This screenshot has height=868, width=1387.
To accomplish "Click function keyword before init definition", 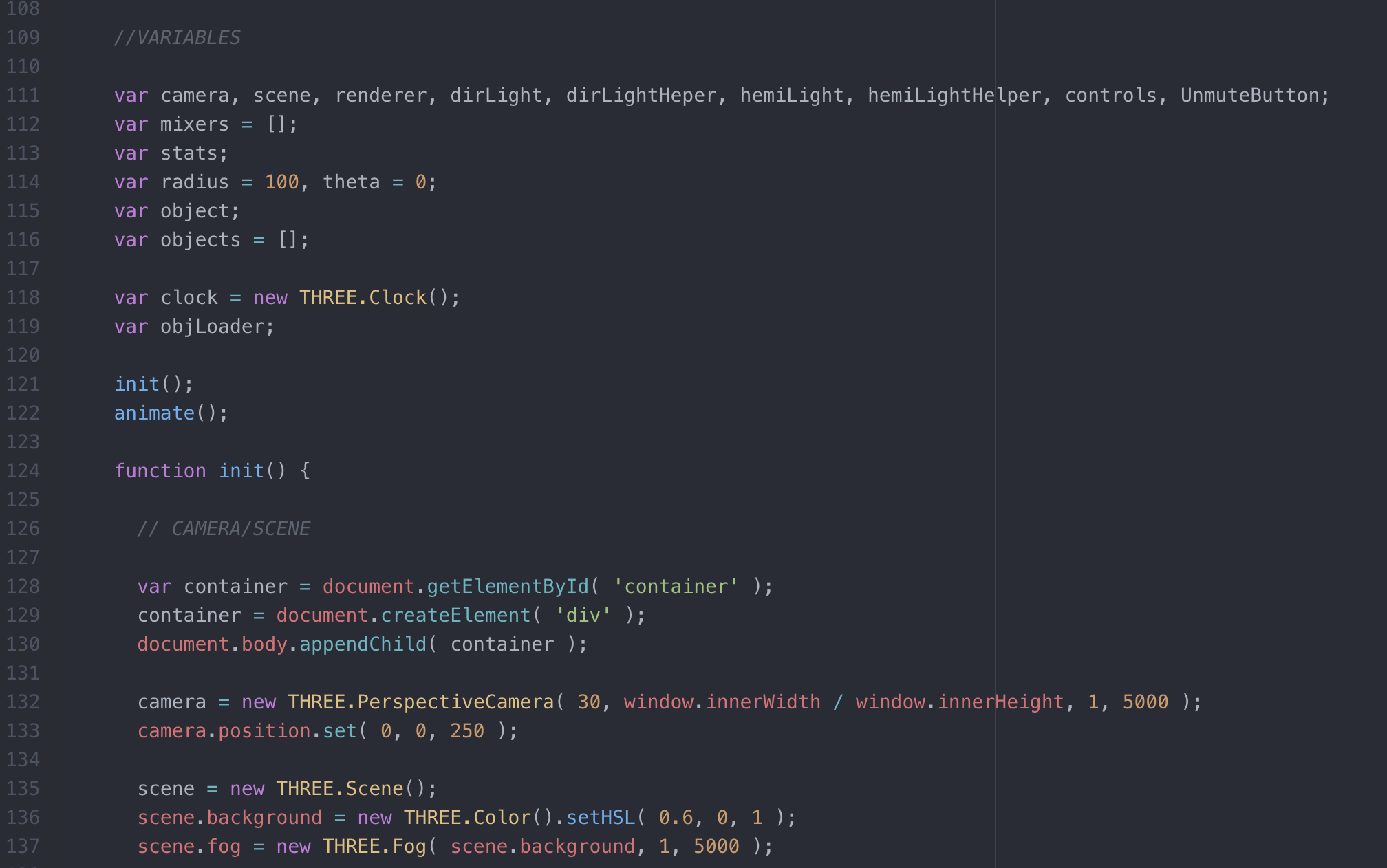I will pos(160,471).
